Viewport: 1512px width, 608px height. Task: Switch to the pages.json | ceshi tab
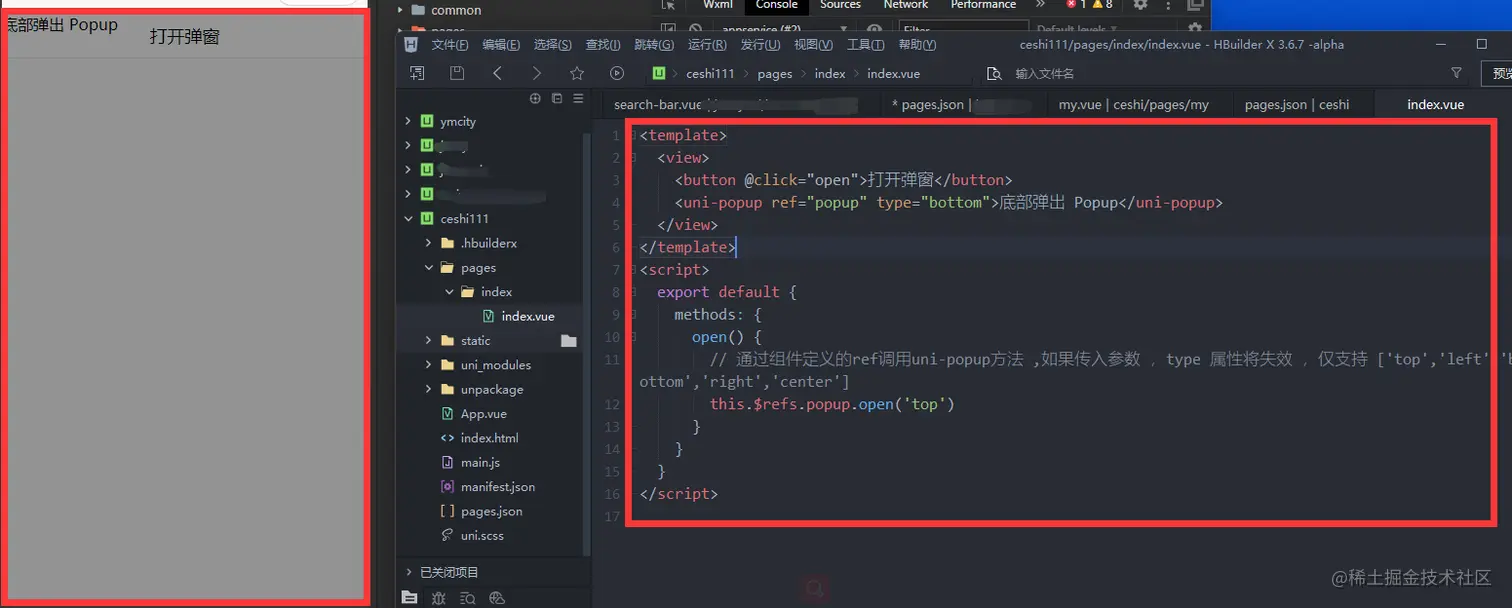click(1297, 104)
